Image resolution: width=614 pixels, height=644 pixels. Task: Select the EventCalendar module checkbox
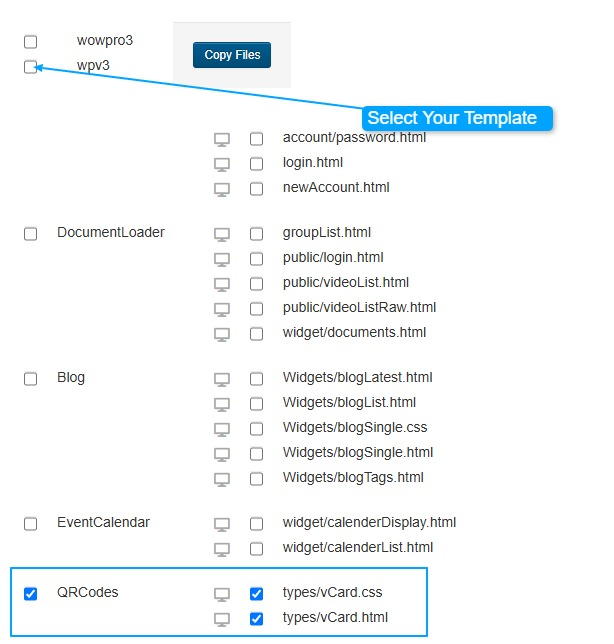coord(31,523)
